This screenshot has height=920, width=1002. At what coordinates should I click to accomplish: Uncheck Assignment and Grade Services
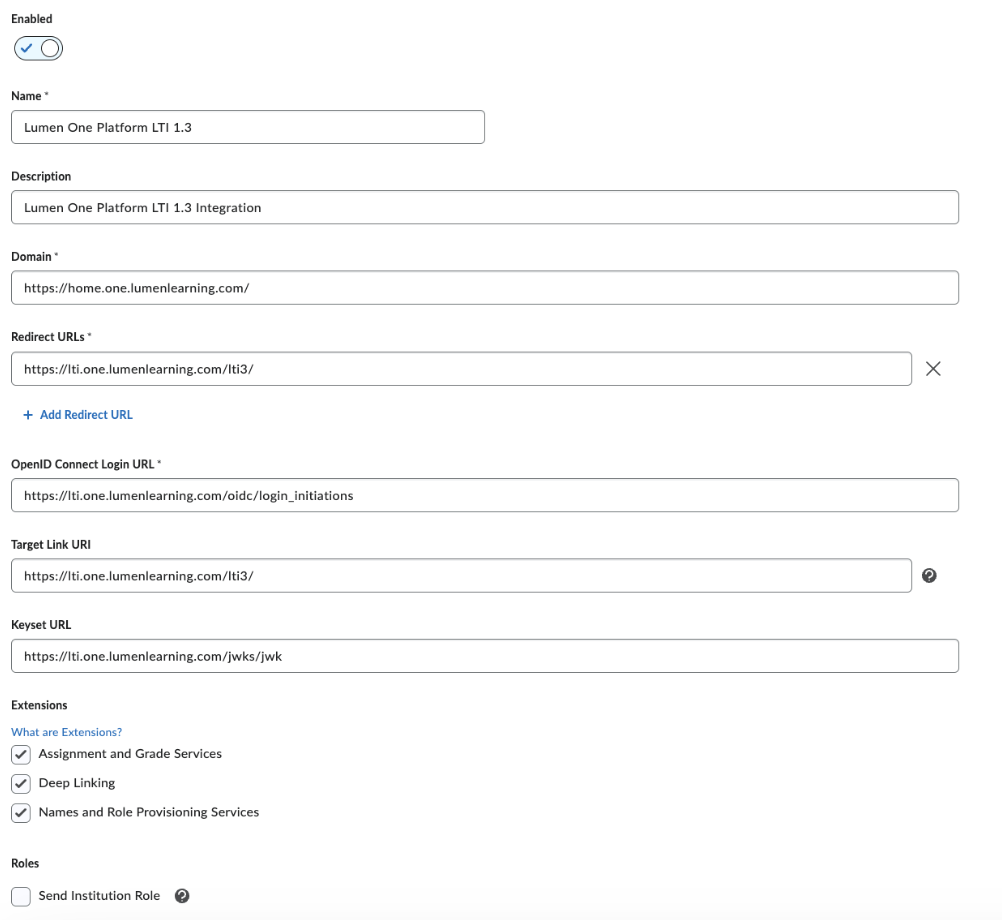pos(21,754)
